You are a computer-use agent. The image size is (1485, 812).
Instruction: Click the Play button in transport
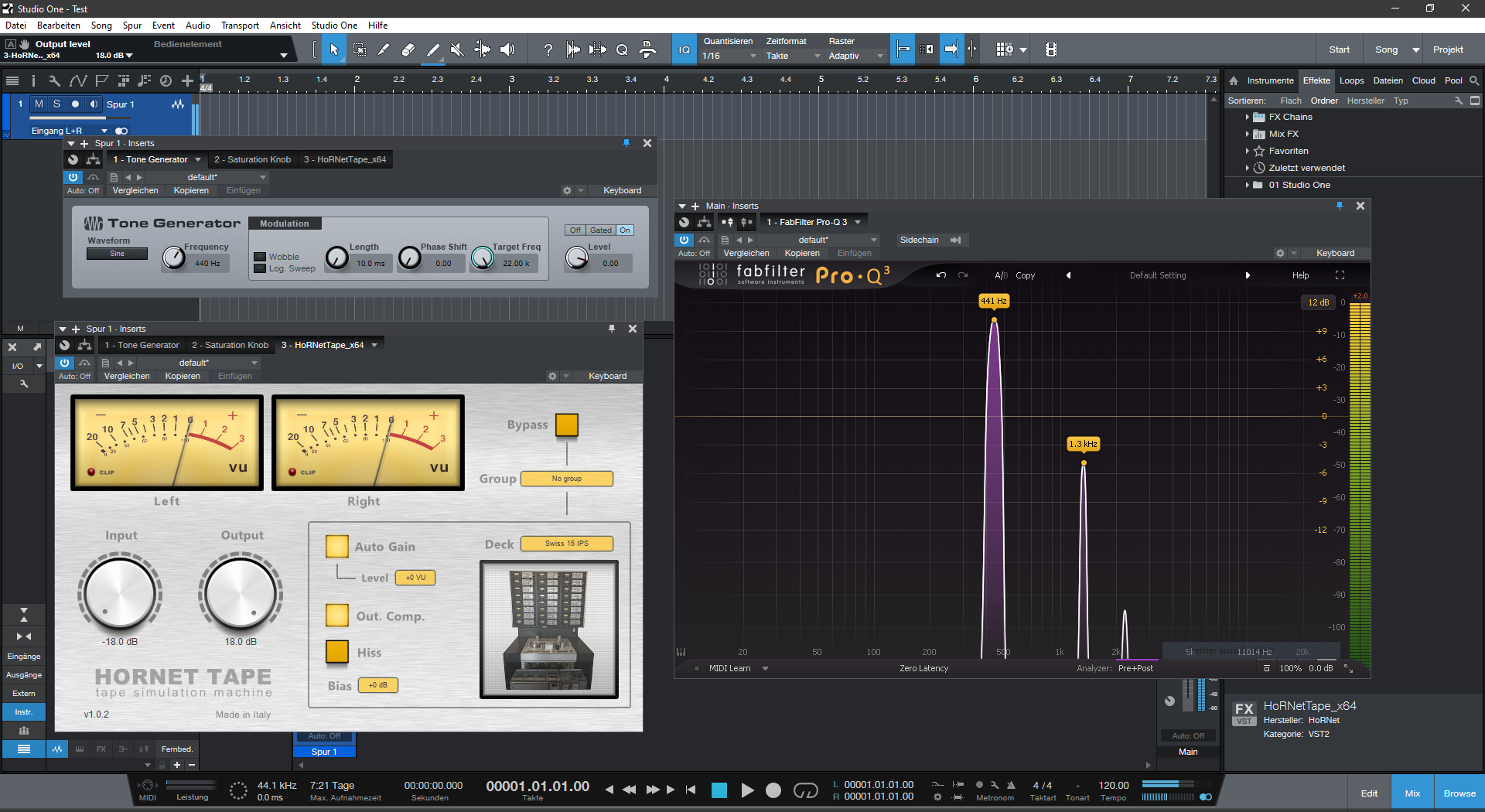click(x=747, y=790)
